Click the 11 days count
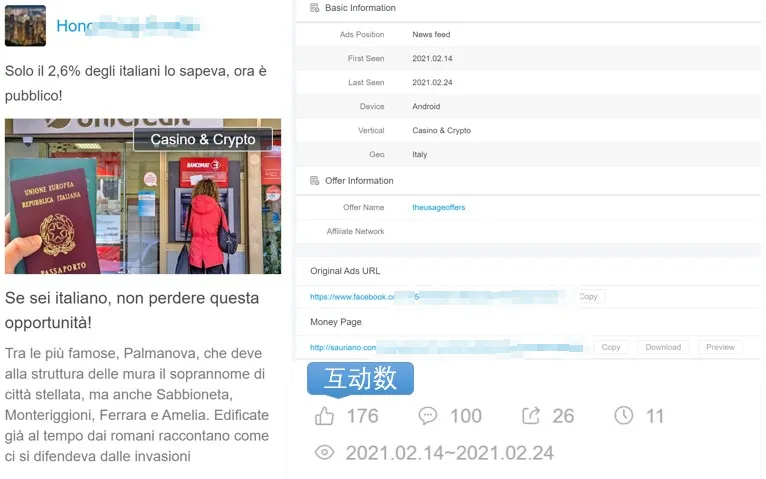The image size is (766, 479). pyautogui.click(x=655, y=416)
